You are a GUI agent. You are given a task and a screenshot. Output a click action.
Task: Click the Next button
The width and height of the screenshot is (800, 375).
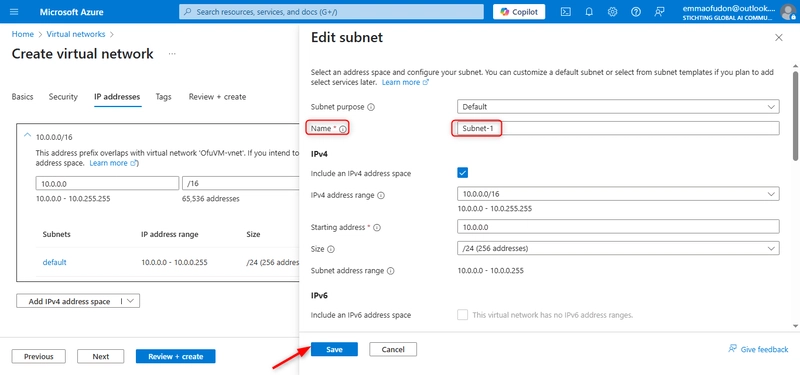click(101, 357)
